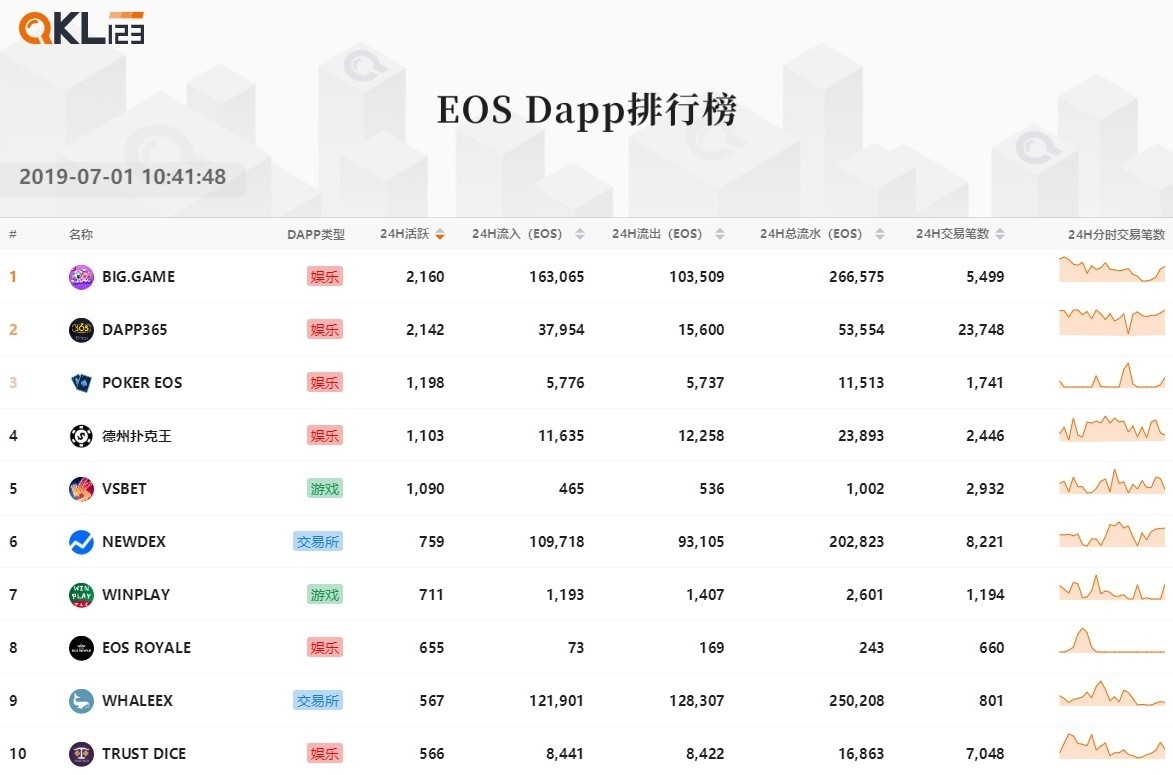Open the TRUST DICE name link
The height and width of the screenshot is (775, 1173).
point(144,754)
